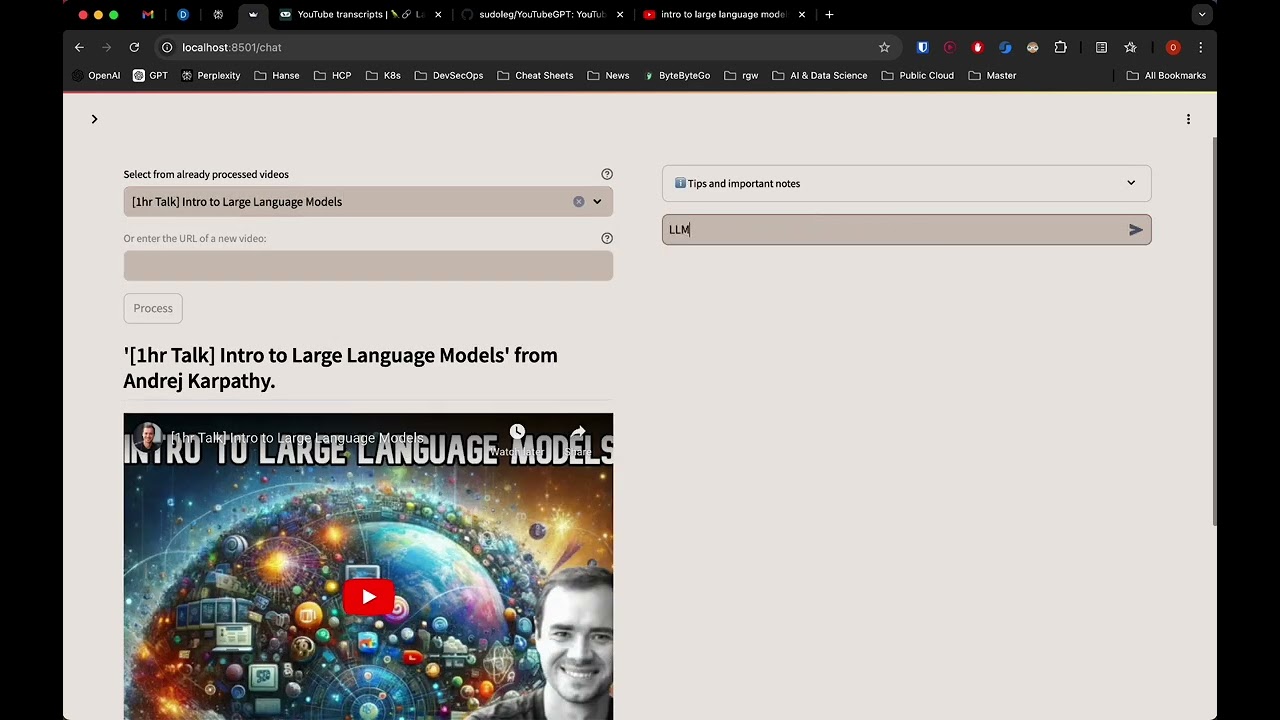Open the OpenAI bookmark
The height and width of the screenshot is (720, 1280).
point(96,76)
